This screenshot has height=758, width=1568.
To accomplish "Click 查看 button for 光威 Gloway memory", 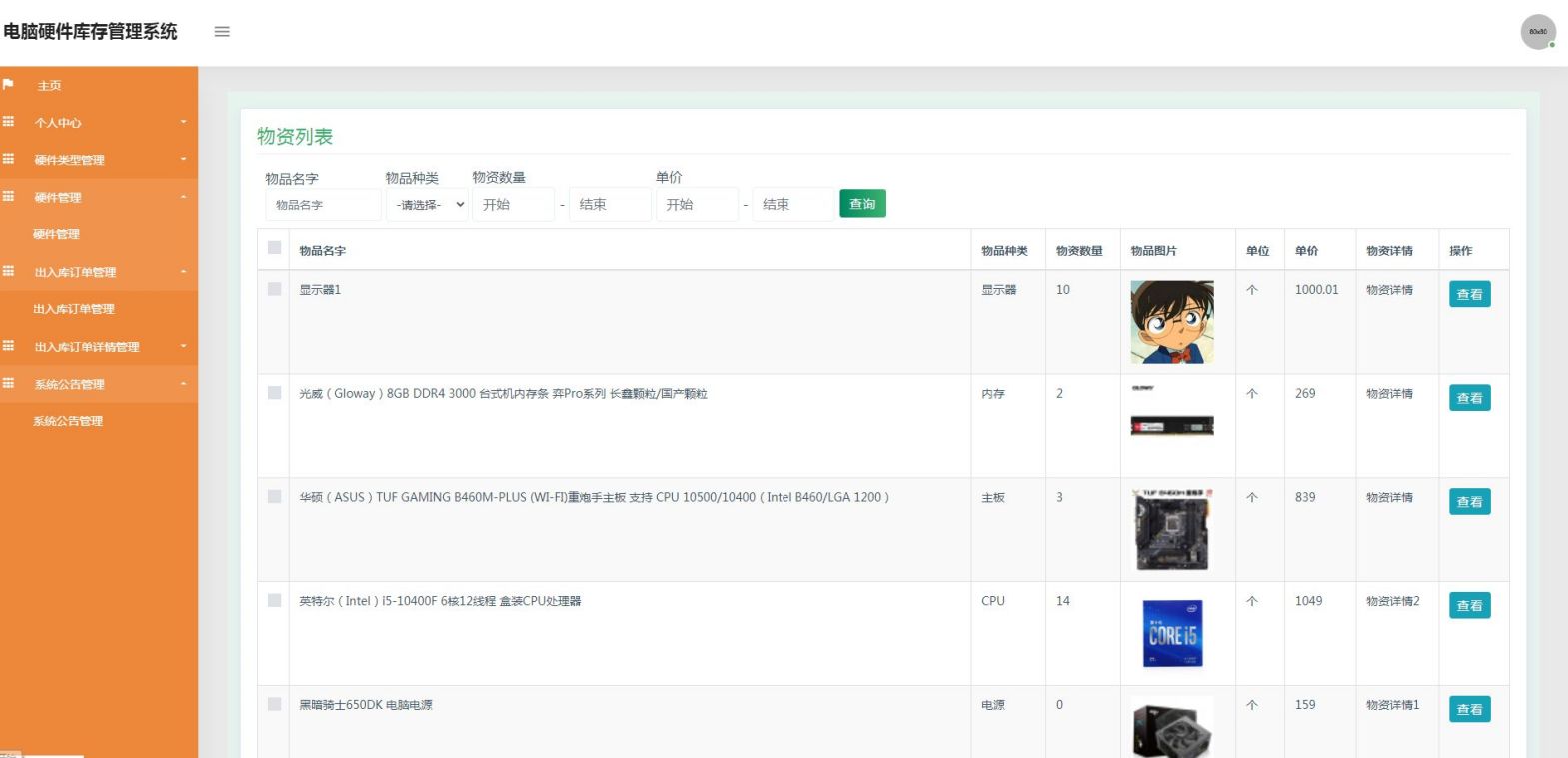I will click(1469, 398).
